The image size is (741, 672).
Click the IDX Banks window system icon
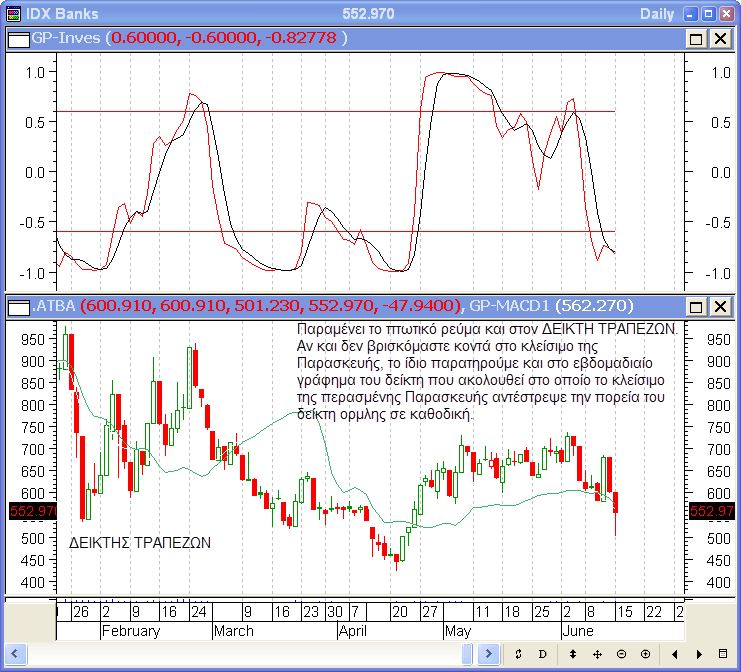click(x=14, y=14)
